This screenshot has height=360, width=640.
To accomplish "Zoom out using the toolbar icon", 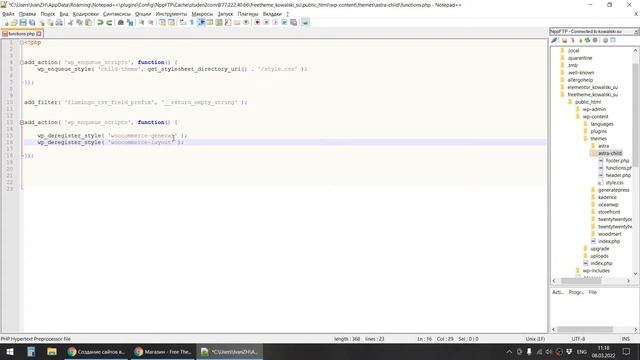I will pos(151,22).
